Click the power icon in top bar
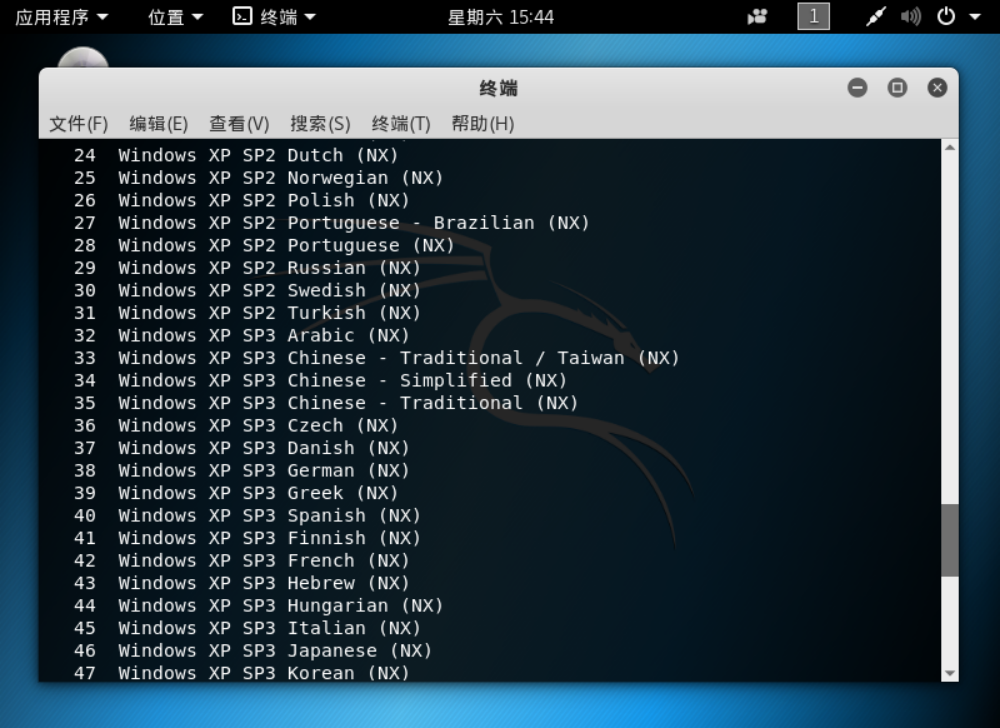Image resolution: width=1000 pixels, height=728 pixels. (946, 17)
